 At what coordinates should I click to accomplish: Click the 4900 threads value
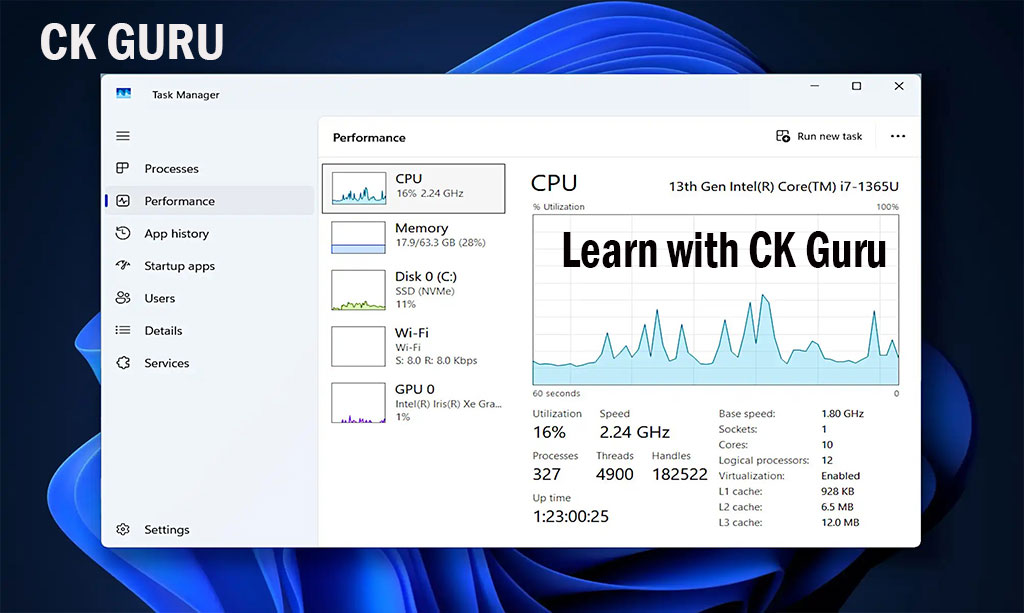pyautogui.click(x=615, y=474)
